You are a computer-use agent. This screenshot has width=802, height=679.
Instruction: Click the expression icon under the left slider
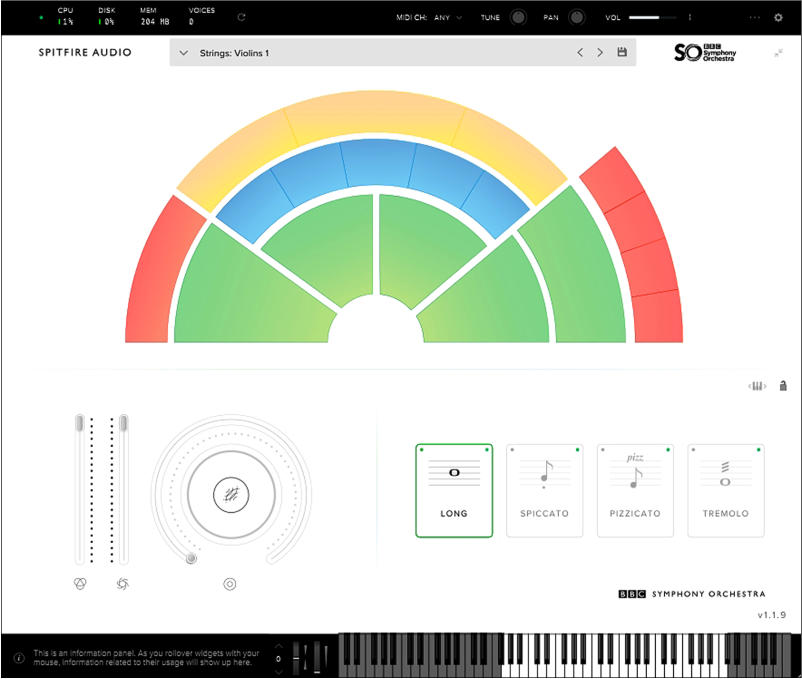pos(80,583)
